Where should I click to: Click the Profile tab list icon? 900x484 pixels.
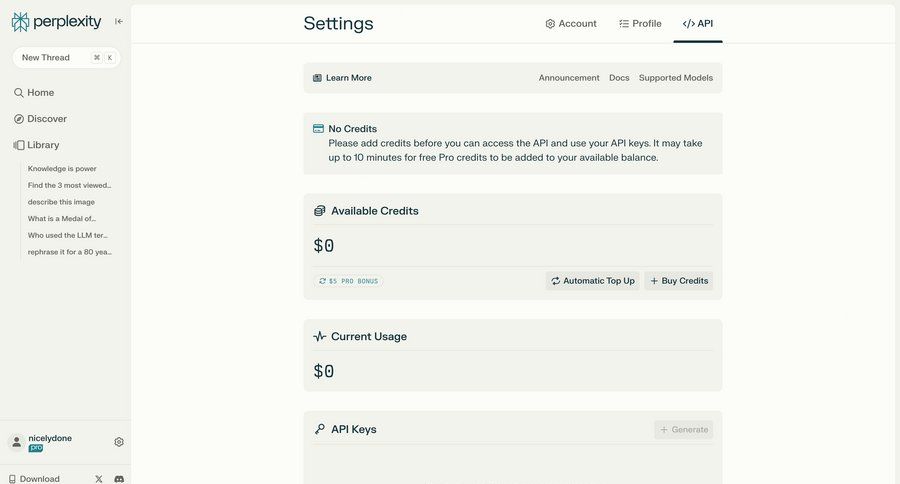(624, 24)
